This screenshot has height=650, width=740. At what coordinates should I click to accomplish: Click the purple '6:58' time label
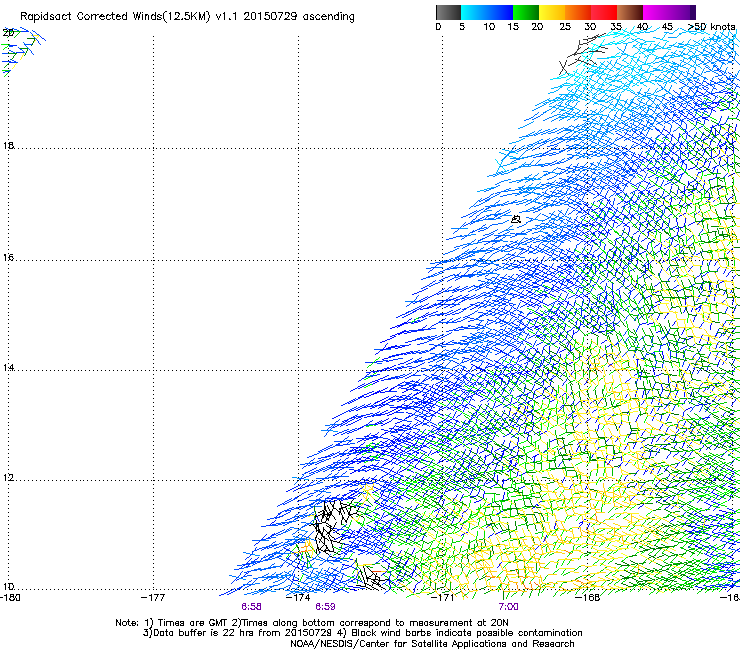[251, 607]
